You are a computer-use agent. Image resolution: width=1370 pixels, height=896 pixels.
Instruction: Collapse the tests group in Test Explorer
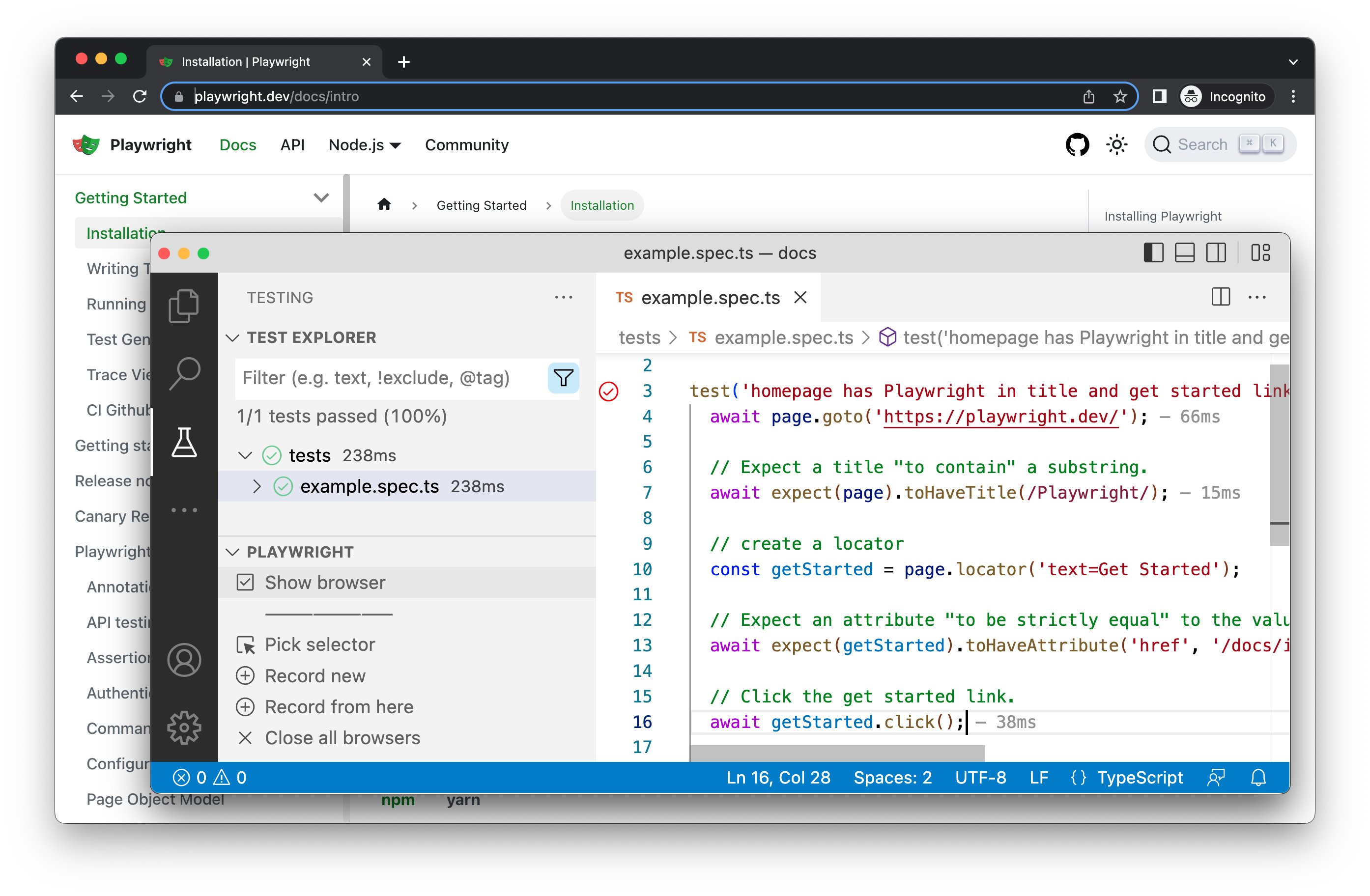click(246, 454)
